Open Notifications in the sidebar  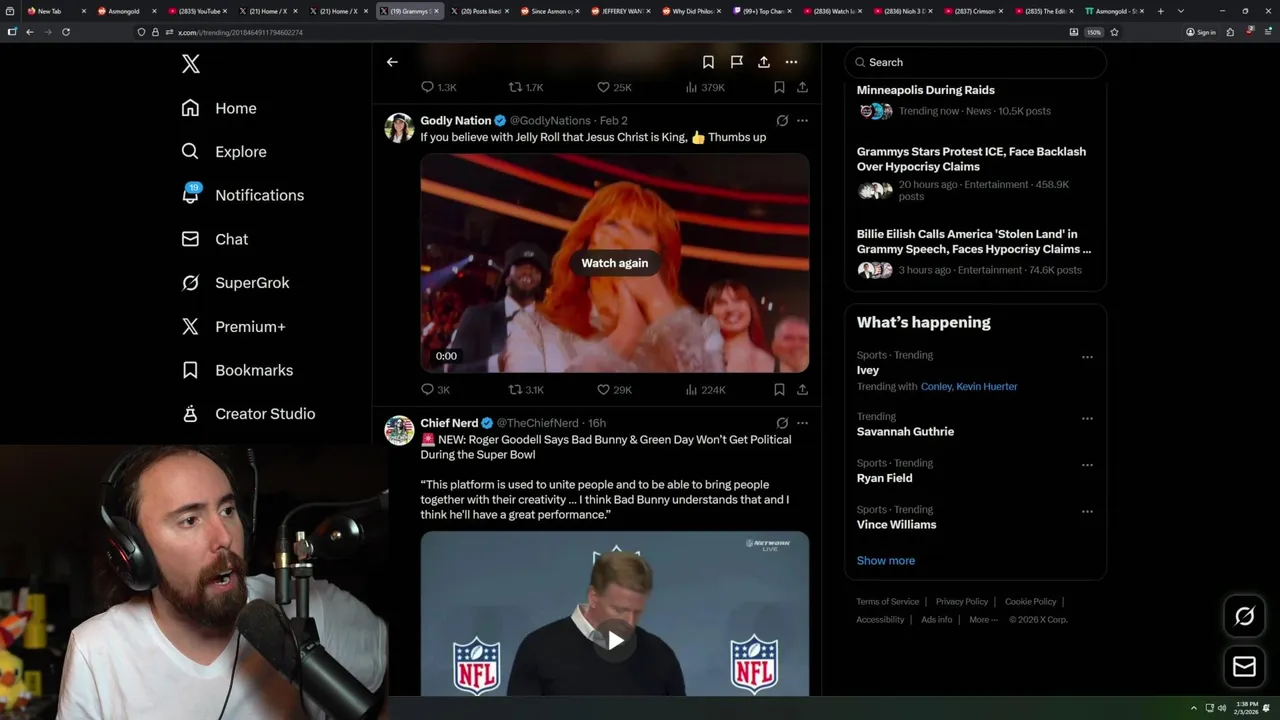tap(243, 195)
